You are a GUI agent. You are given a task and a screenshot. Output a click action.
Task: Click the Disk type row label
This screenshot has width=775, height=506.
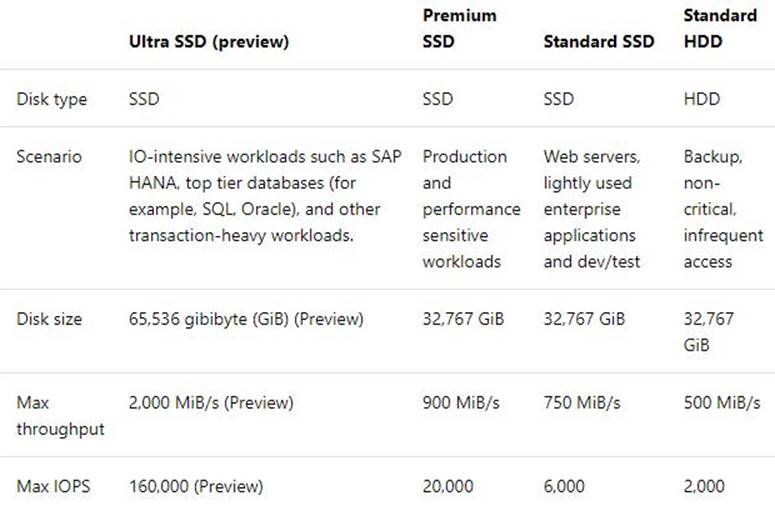click(52, 99)
